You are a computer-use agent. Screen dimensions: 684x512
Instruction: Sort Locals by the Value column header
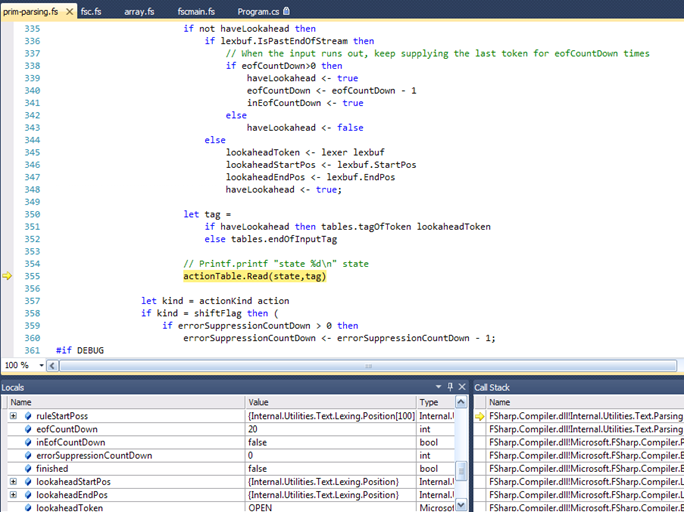331,402
